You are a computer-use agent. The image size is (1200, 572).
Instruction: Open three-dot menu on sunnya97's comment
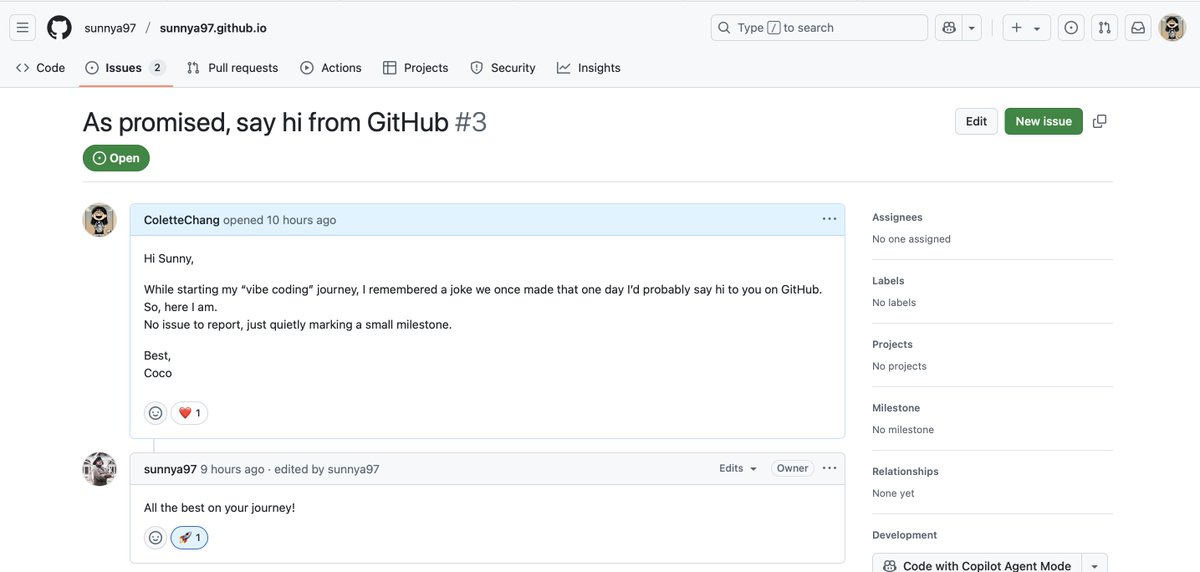click(829, 468)
